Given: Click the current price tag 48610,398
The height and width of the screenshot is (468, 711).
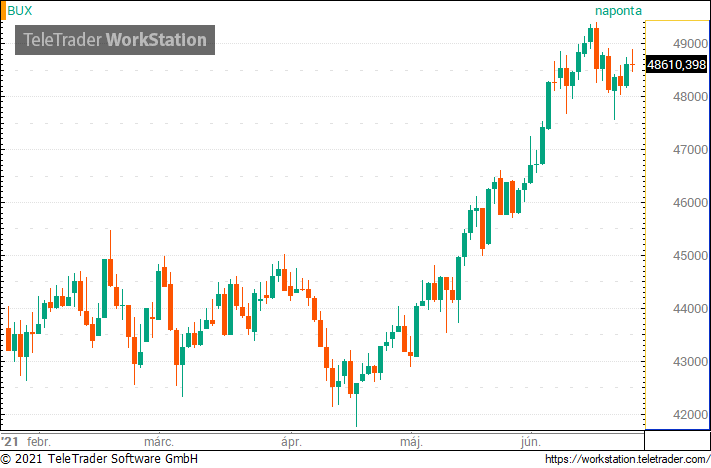Looking at the screenshot, I should [x=676, y=64].
